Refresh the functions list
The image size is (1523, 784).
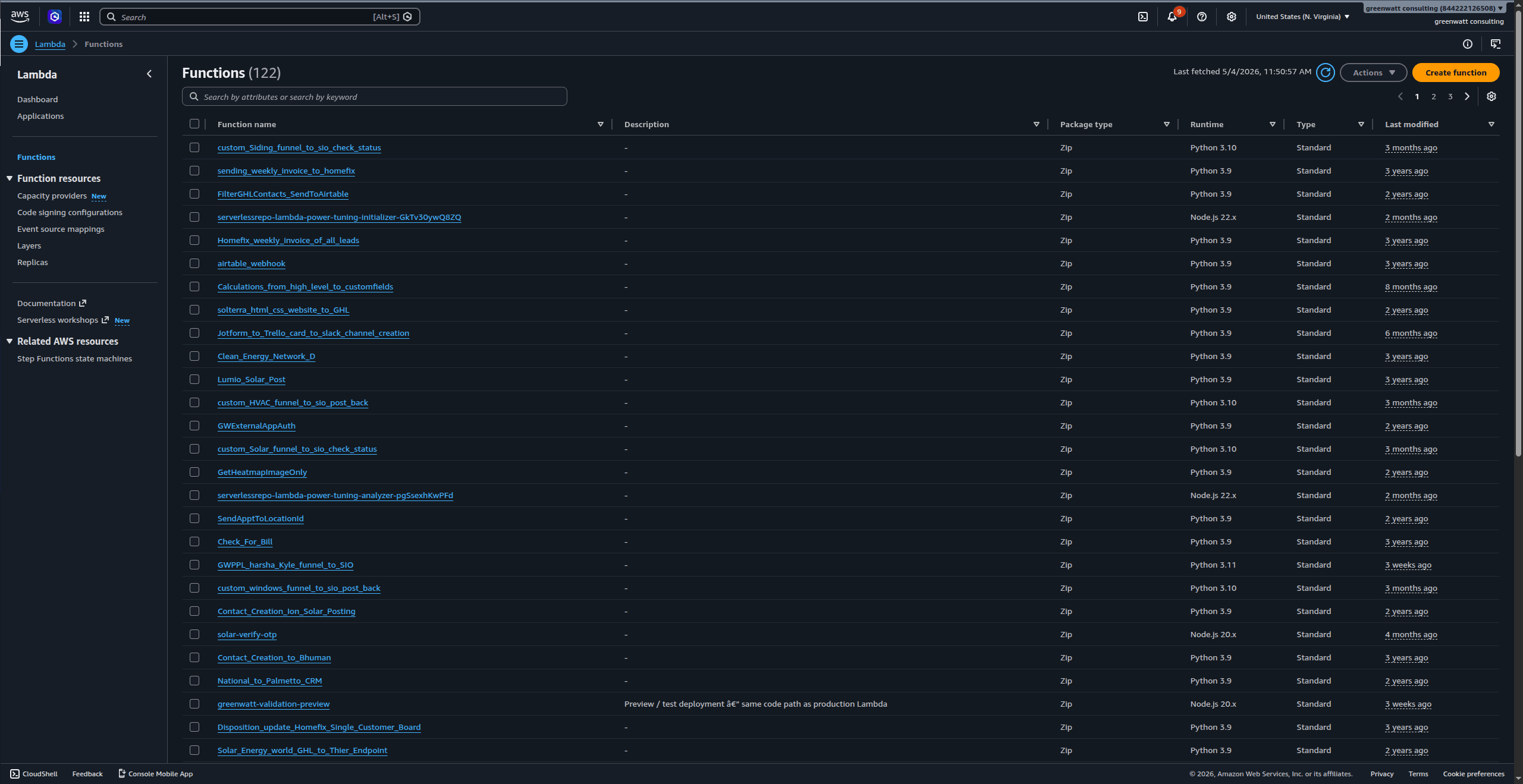[x=1326, y=73]
